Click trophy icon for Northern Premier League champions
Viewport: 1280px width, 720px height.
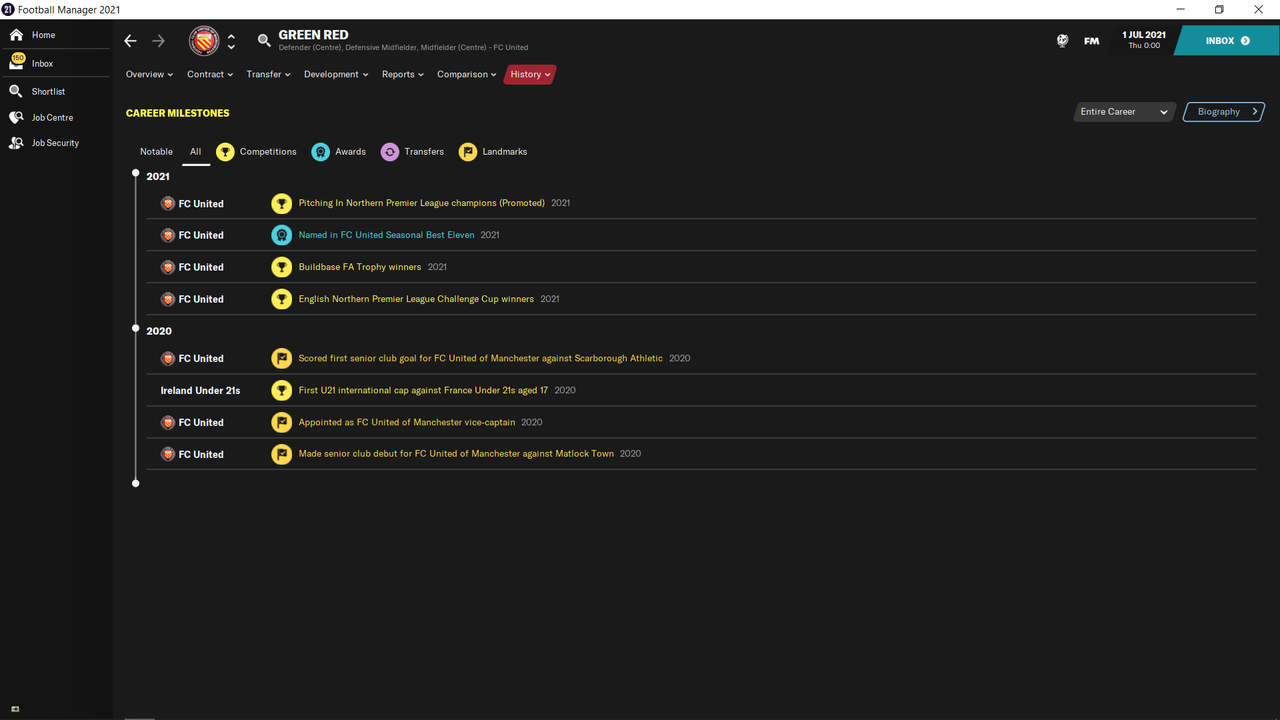point(282,203)
